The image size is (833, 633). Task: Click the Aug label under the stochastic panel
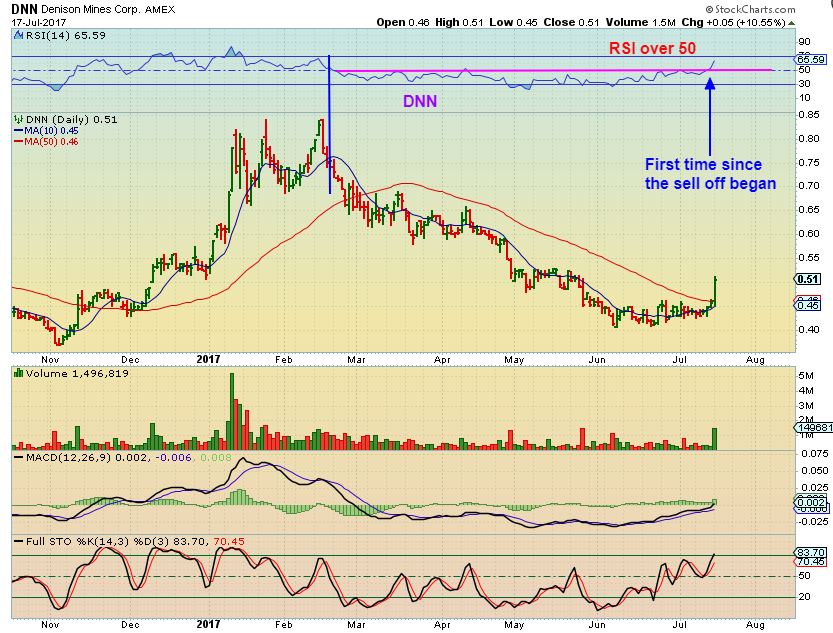point(755,625)
